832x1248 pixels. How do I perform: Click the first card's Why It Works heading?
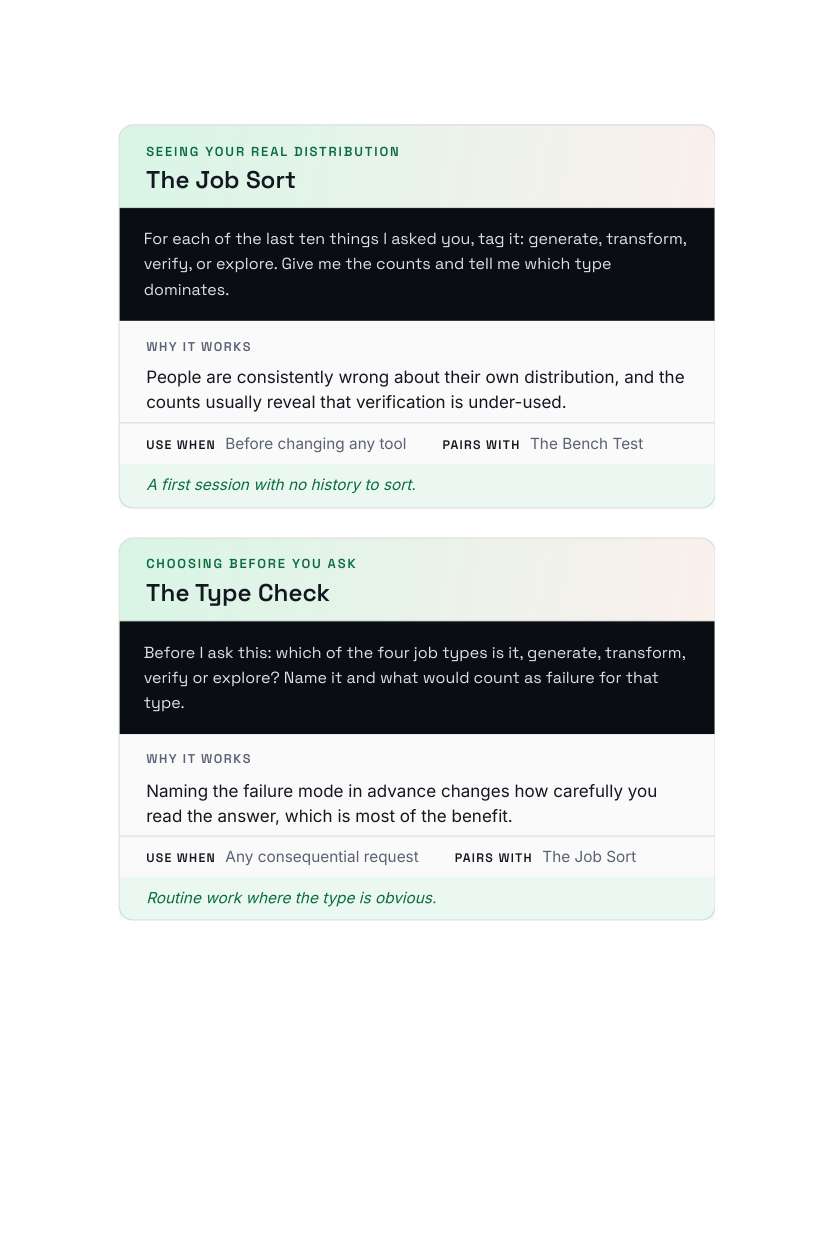coord(199,347)
